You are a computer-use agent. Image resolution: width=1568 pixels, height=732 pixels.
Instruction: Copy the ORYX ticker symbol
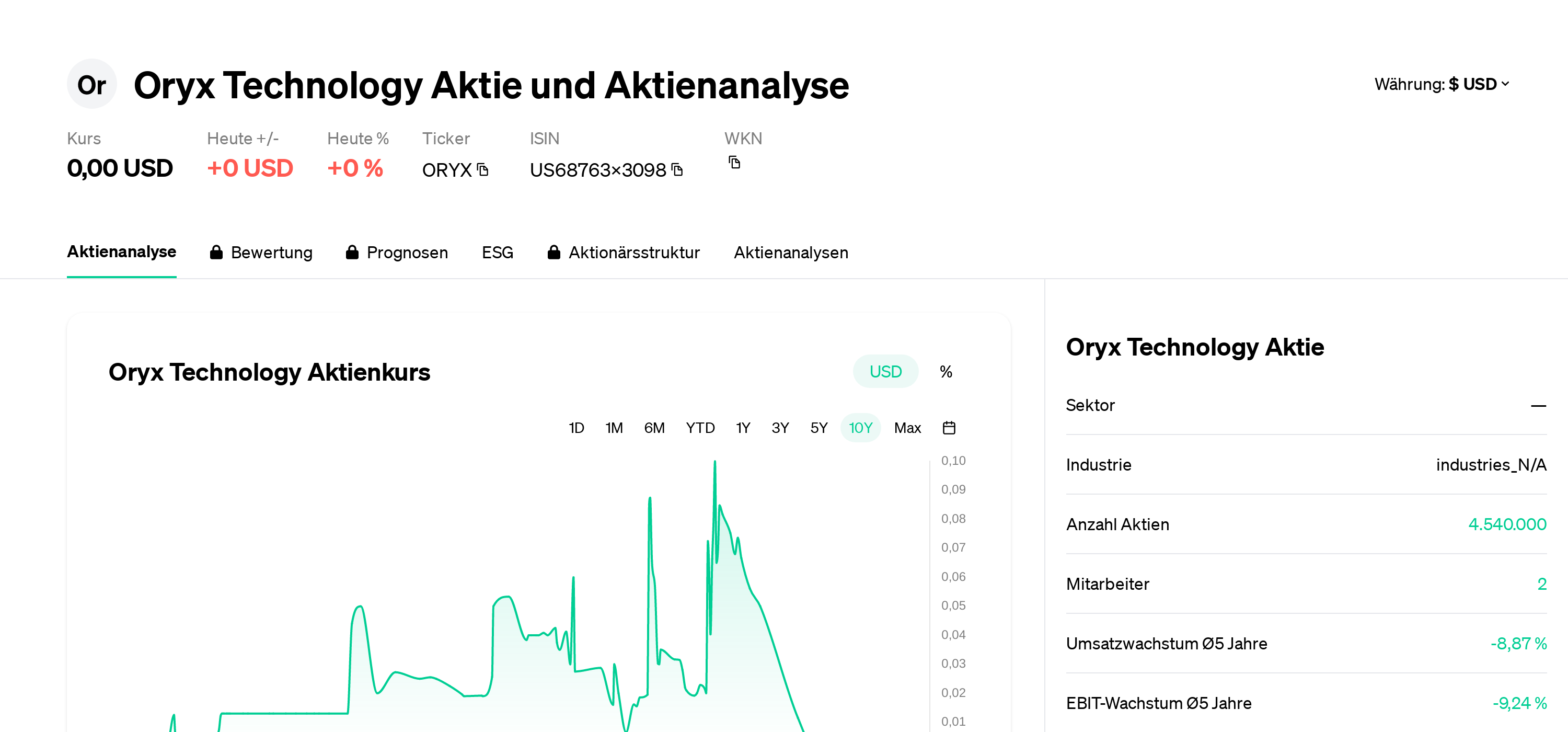483,170
